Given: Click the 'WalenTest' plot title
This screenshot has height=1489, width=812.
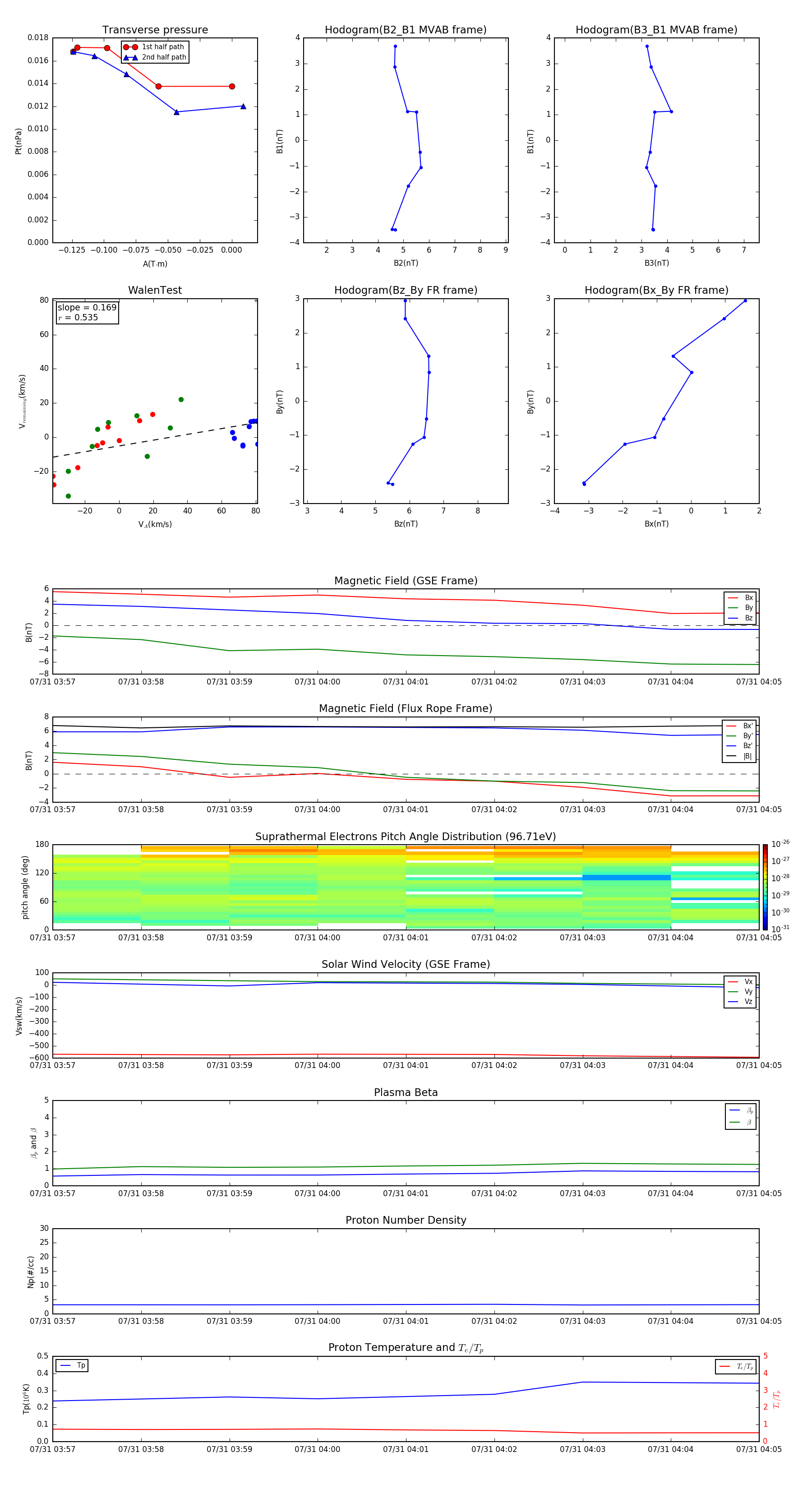Looking at the screenshot, I should point(155,290).
